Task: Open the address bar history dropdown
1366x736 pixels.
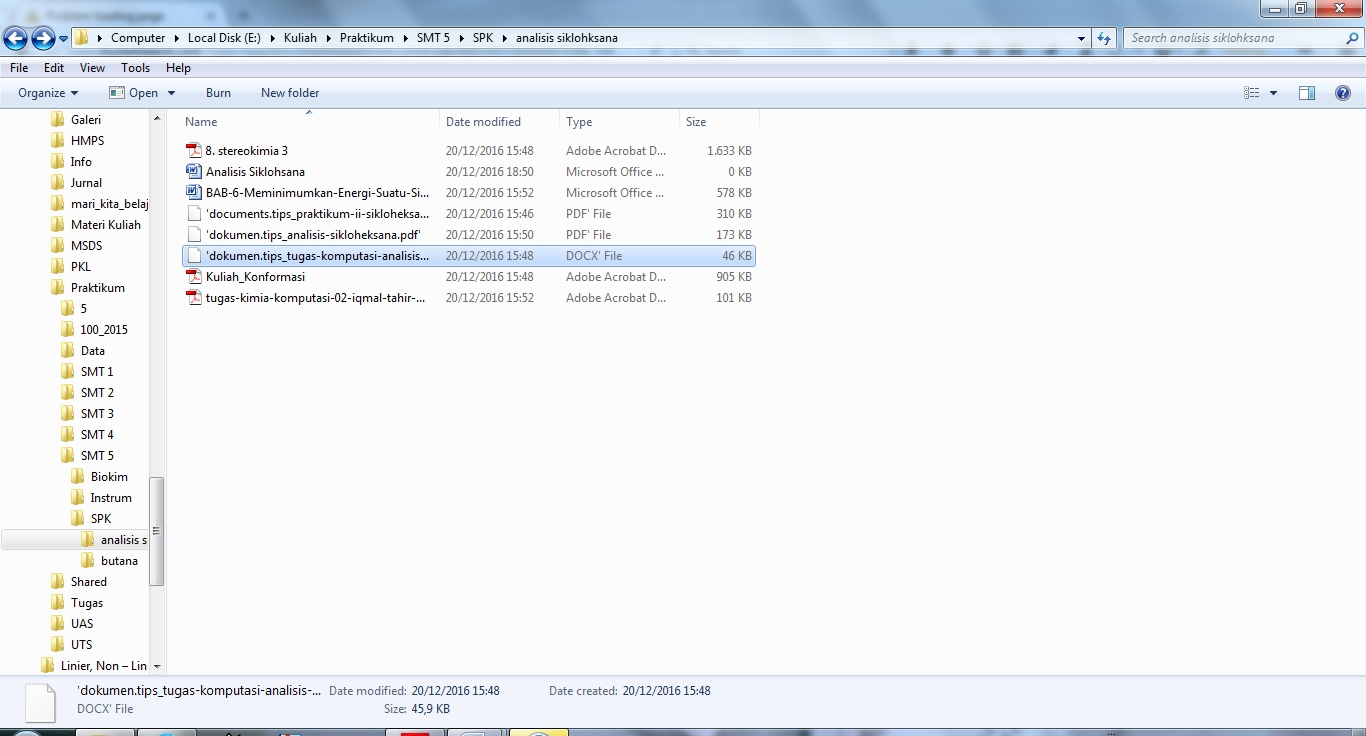Action: [x=1082, y=38]
